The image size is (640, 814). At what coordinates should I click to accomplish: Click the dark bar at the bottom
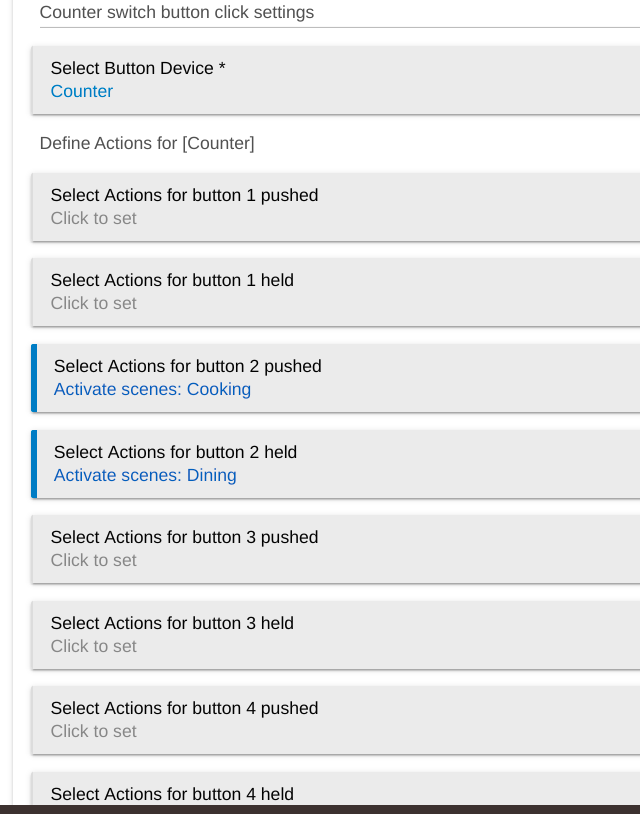coord(320,808)
